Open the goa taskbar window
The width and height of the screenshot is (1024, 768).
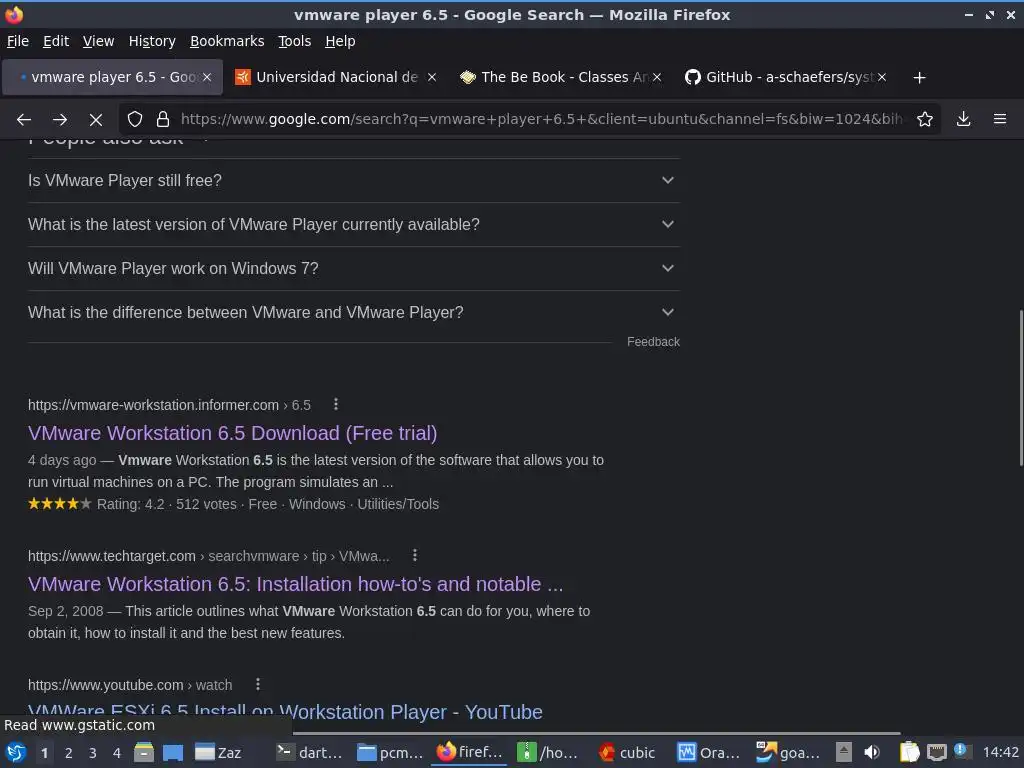tap(788, 752)
